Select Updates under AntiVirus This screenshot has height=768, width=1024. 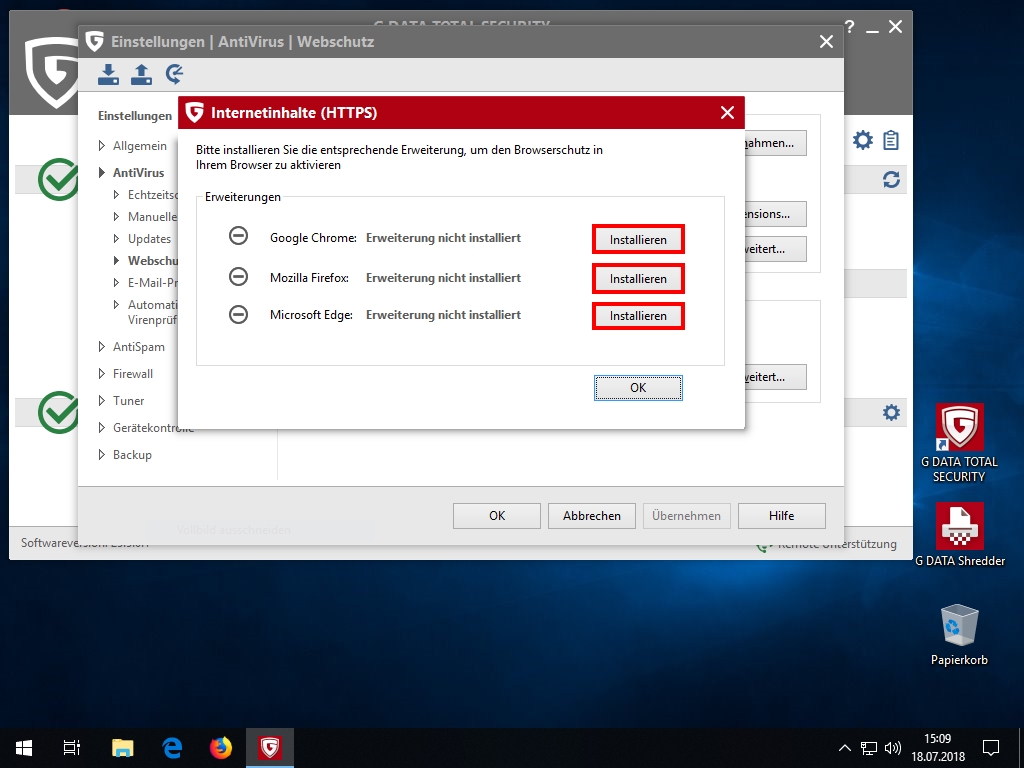150,239
